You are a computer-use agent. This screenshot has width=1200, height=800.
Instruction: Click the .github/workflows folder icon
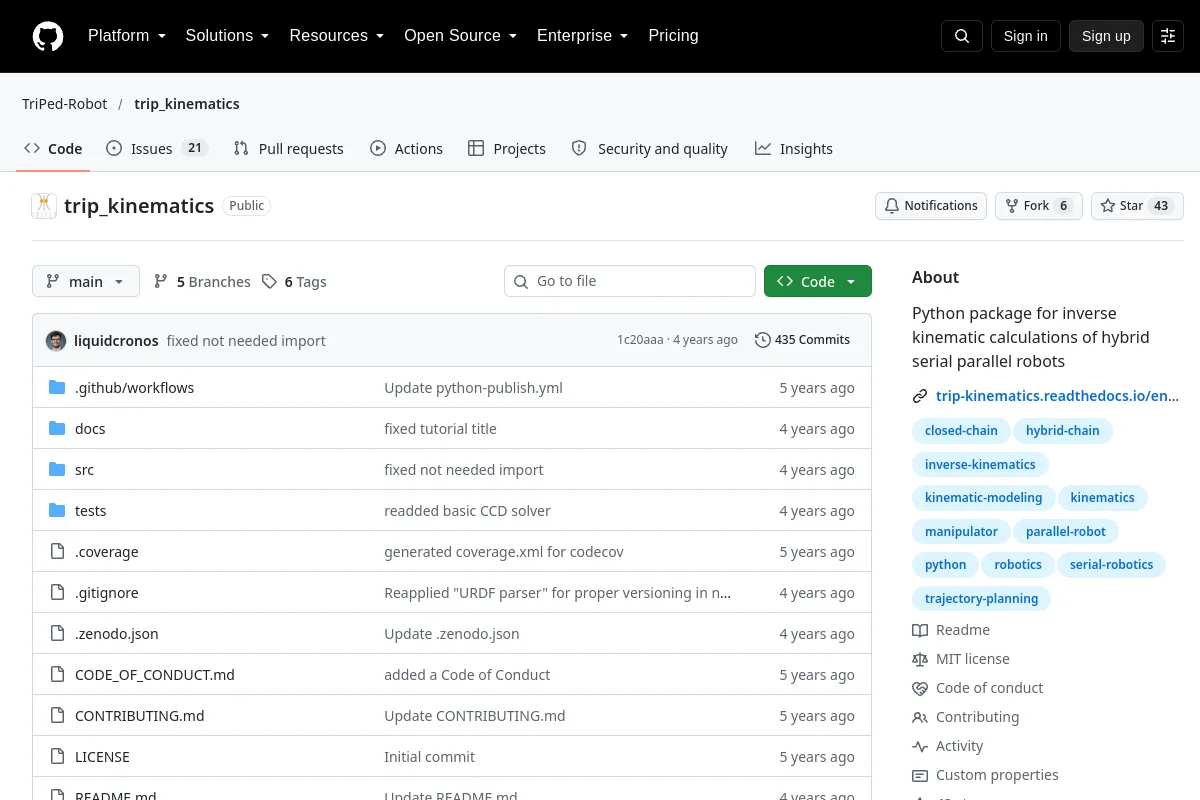[57, 387]
